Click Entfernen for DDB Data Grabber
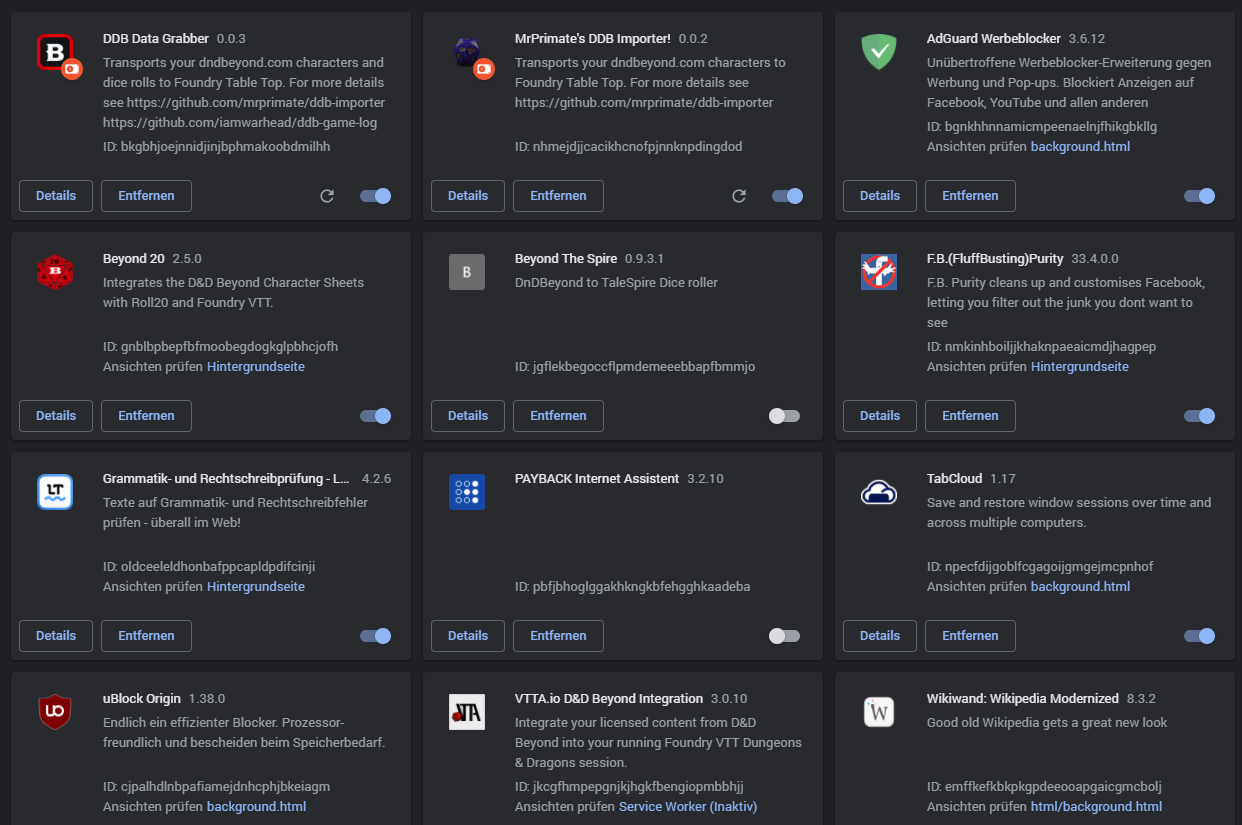1242x825 pixels. pos(146,196)
